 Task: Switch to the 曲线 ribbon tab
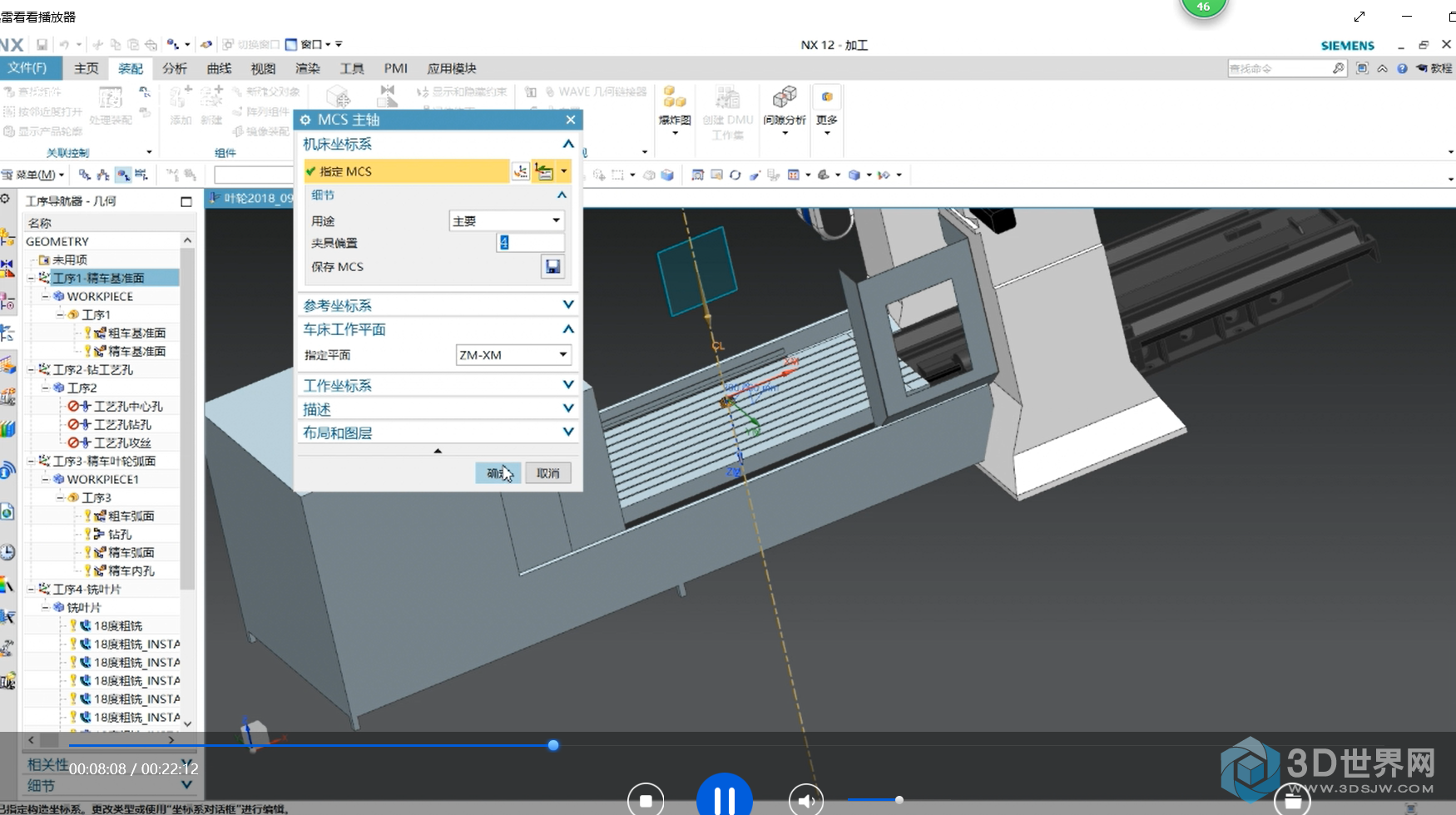[x=219, y=68]
